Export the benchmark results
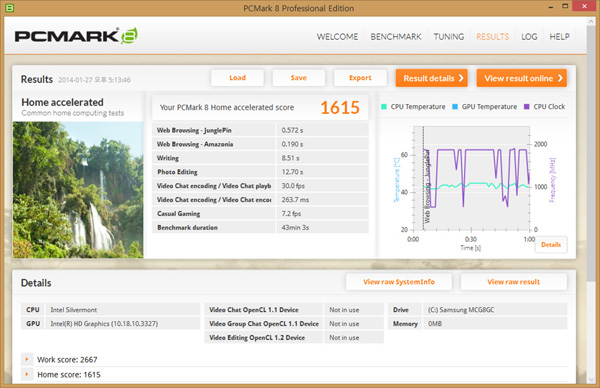The width and height of the screenshot is (600, 388). (x=360, y=78)
